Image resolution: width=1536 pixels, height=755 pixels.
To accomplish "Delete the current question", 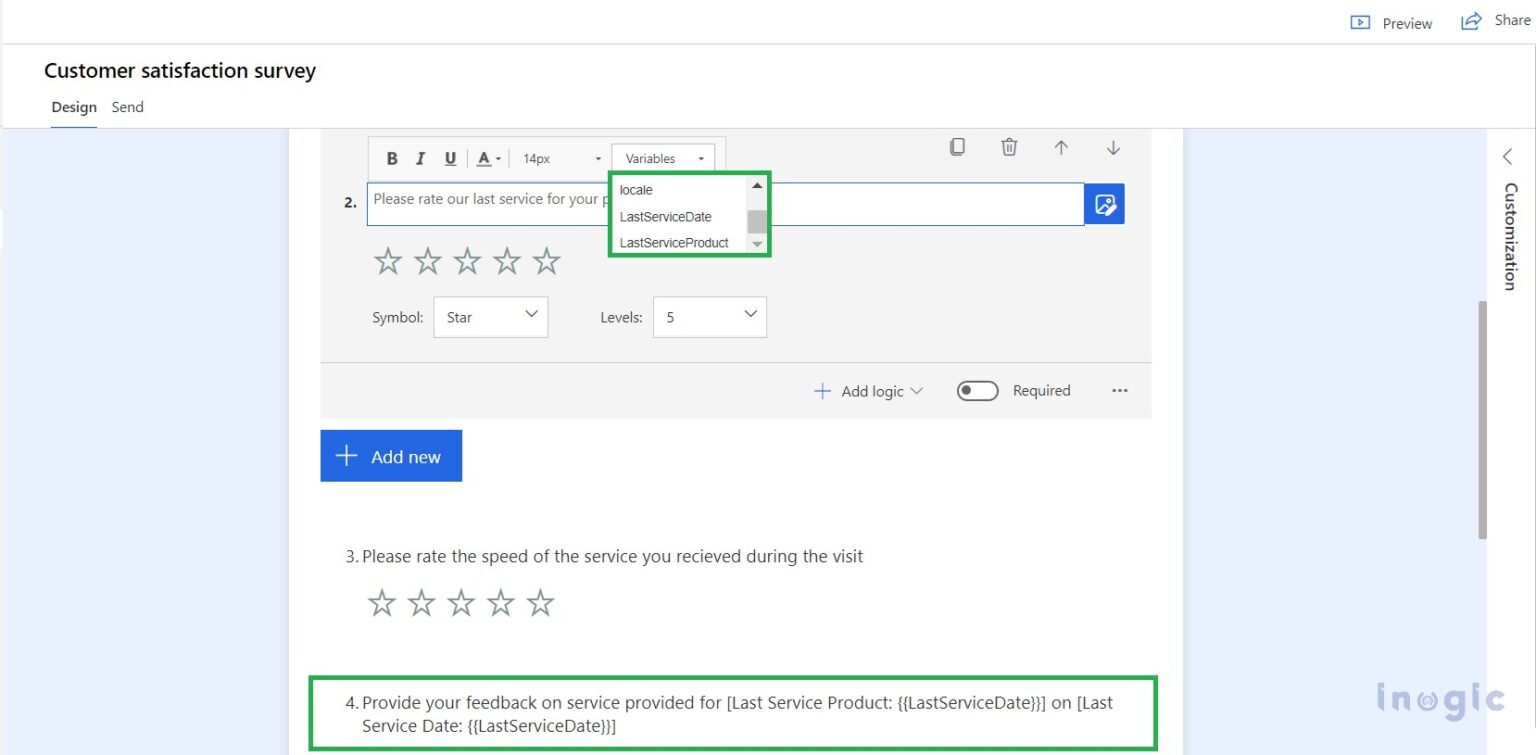I will point(1009,147).
